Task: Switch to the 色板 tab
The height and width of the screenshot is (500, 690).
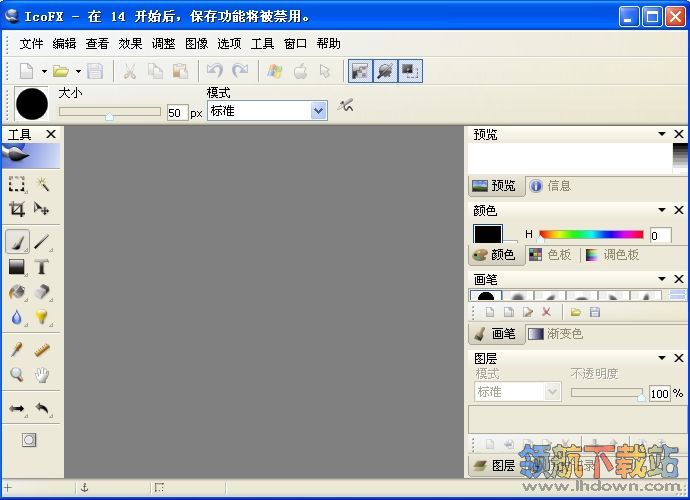Action: click(551, 254)
